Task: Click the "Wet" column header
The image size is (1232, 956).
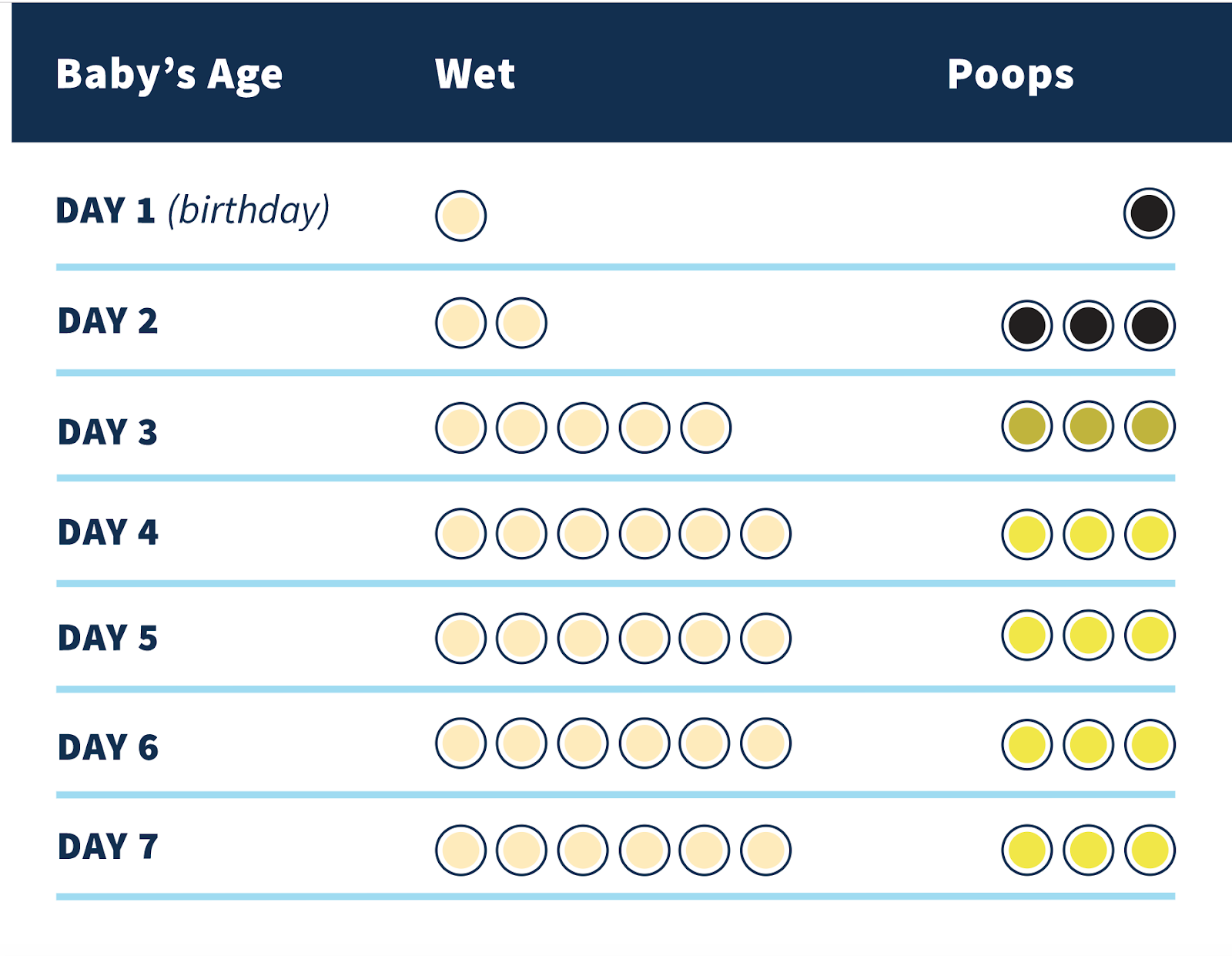Action: point(475,74)
